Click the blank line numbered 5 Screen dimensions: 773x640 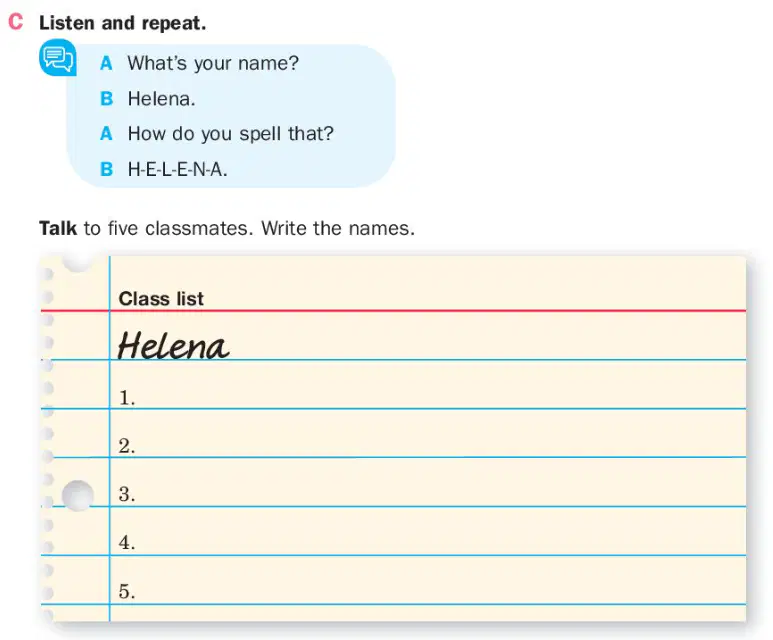point(427,580)
